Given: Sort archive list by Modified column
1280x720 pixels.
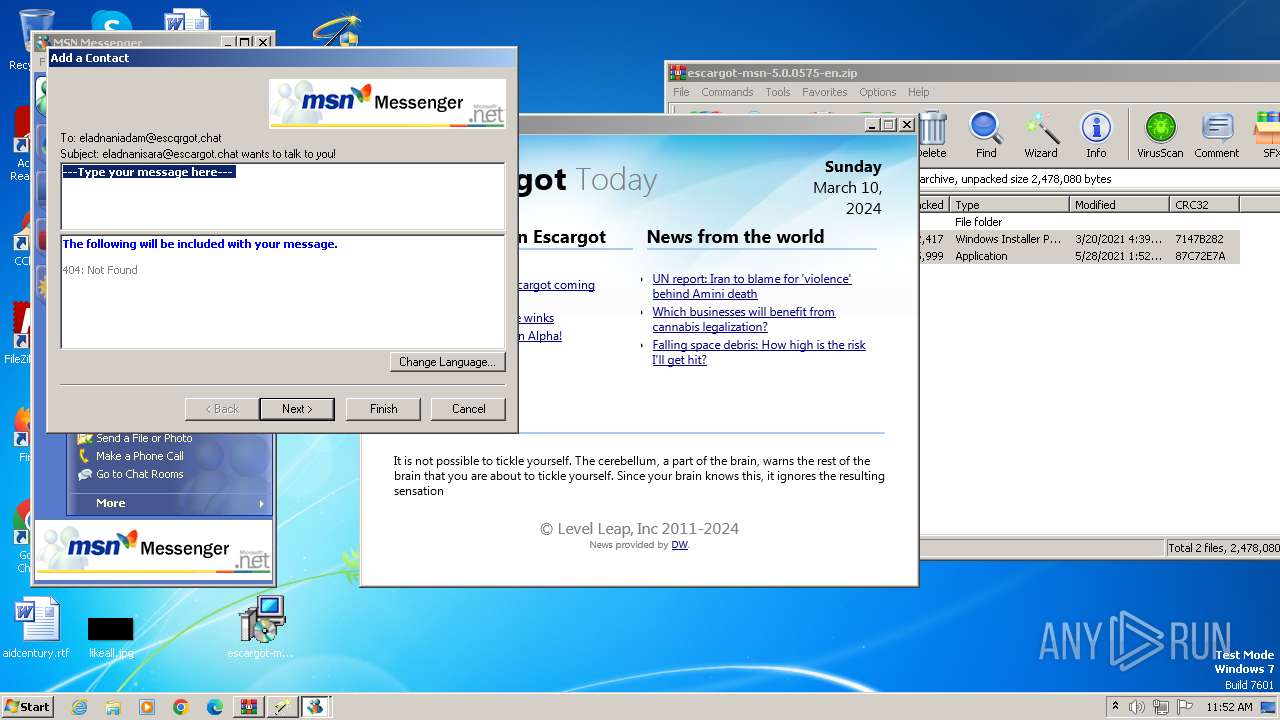Looking at the screenshot, I should coord(1119,204).
